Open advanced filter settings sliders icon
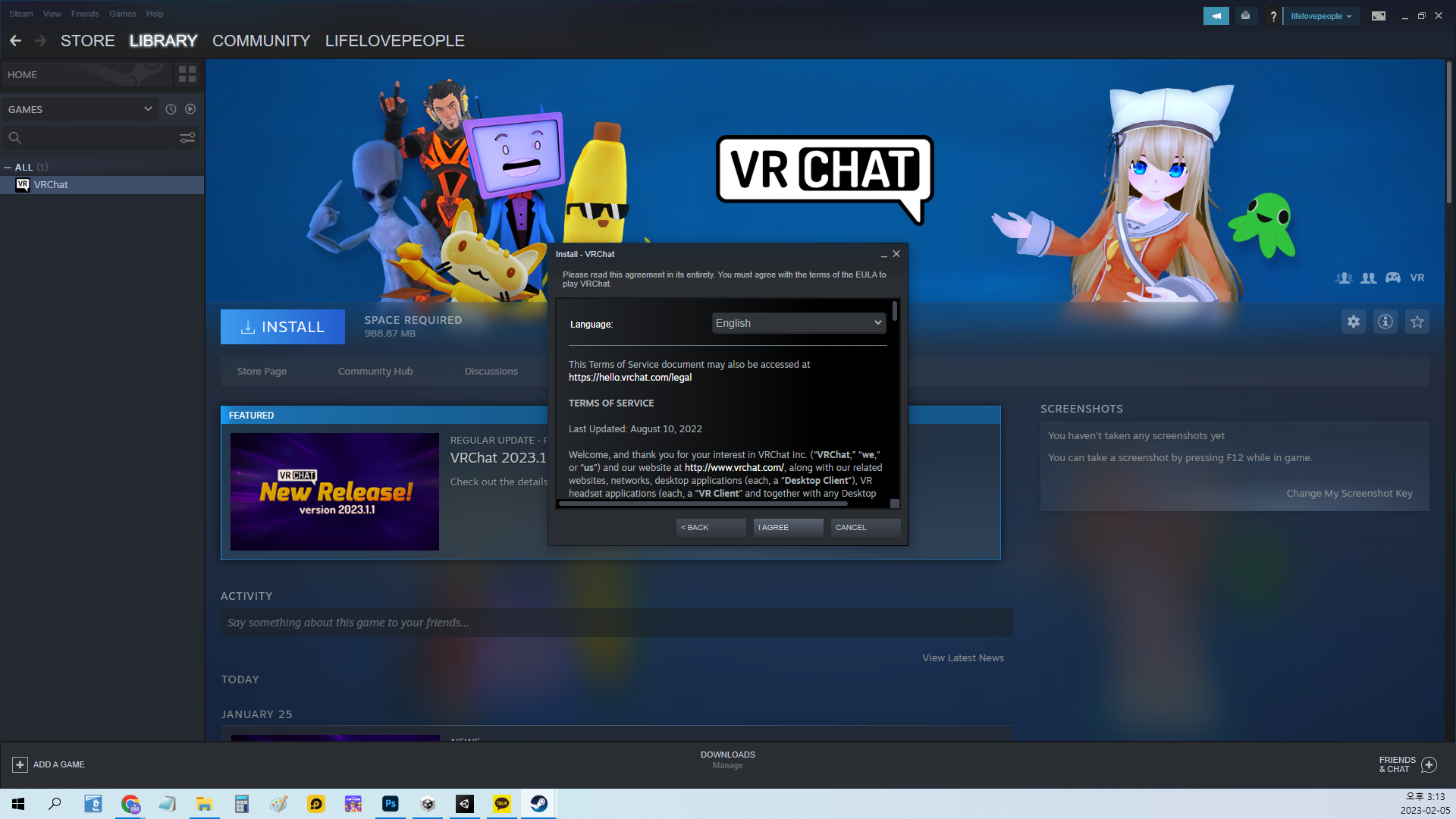The height and width of the screenshot is (819, 1456). (x=187, y=137)
